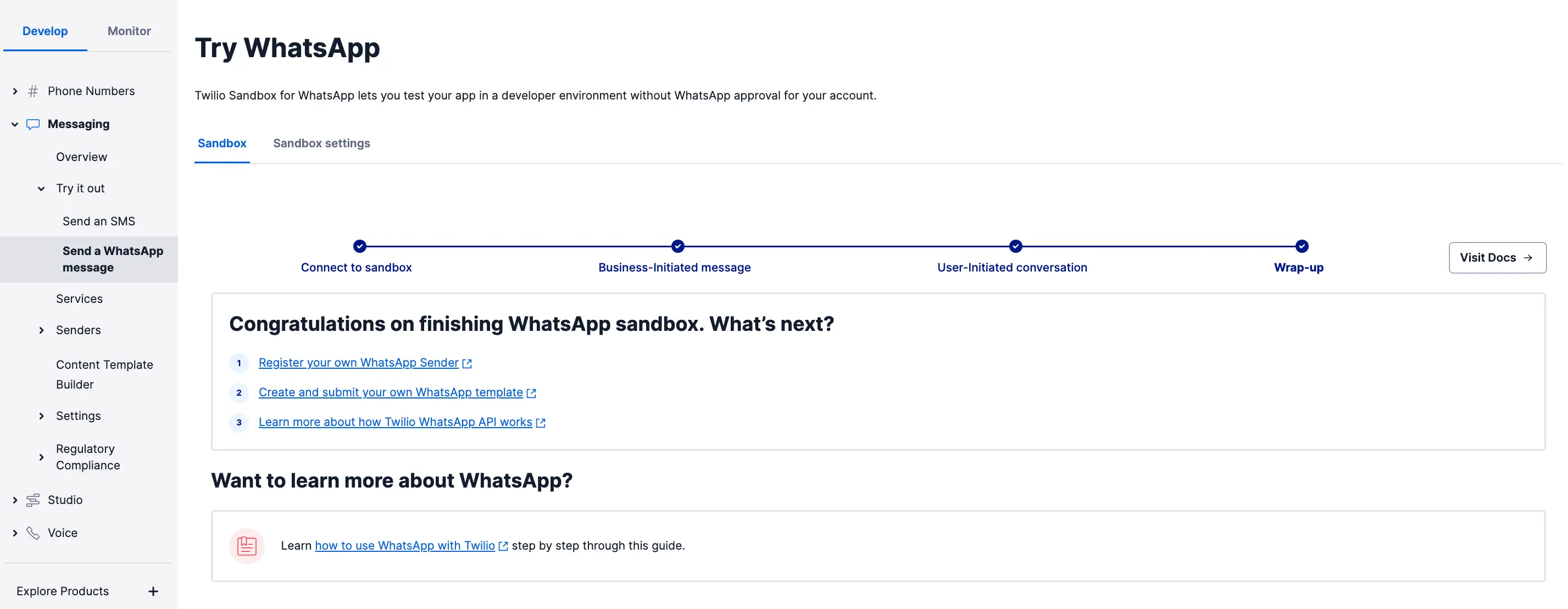Click the Visit Docs button

point(1497,258)
